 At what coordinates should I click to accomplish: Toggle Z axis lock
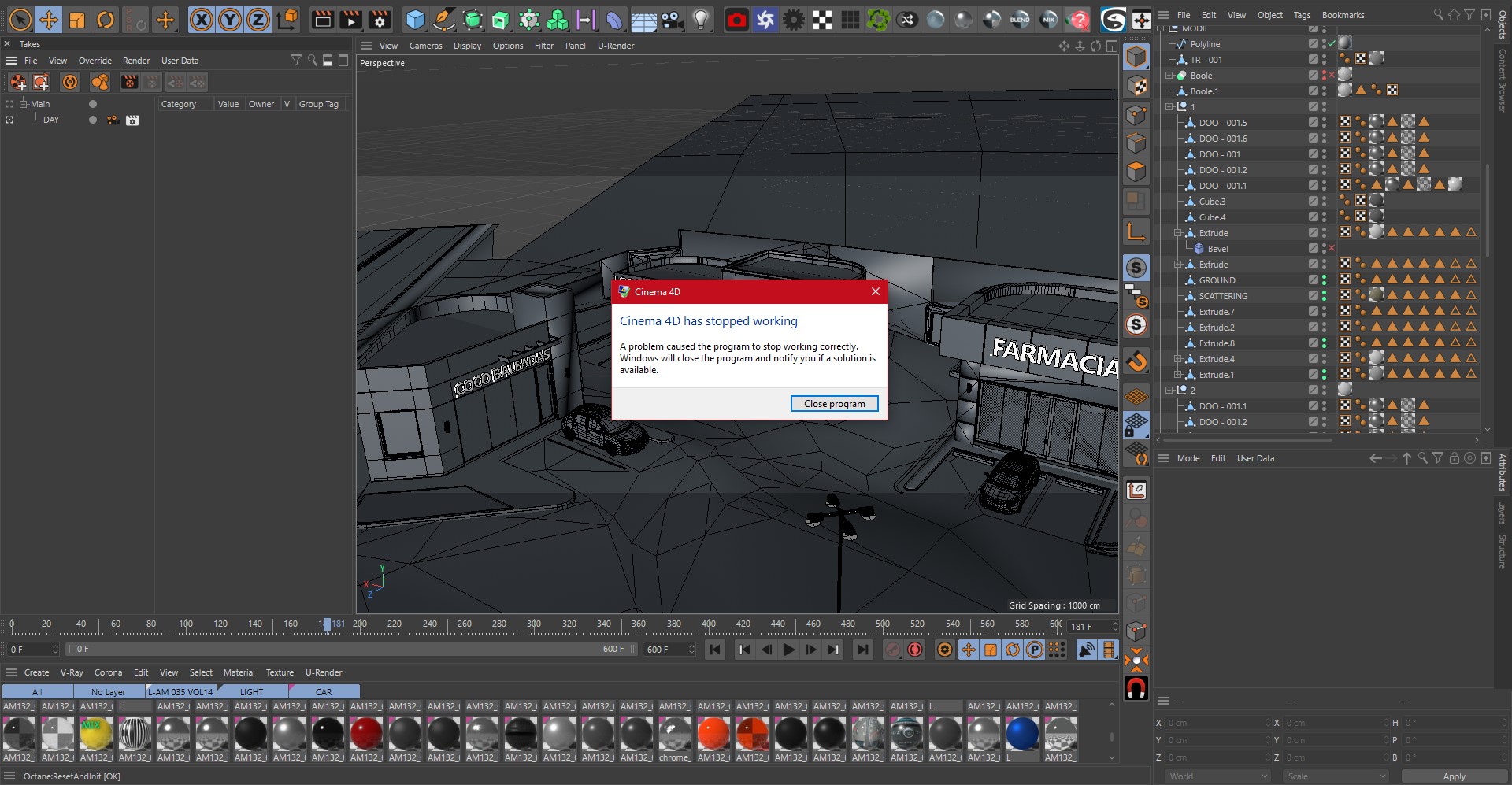click(x=258, y=19)
